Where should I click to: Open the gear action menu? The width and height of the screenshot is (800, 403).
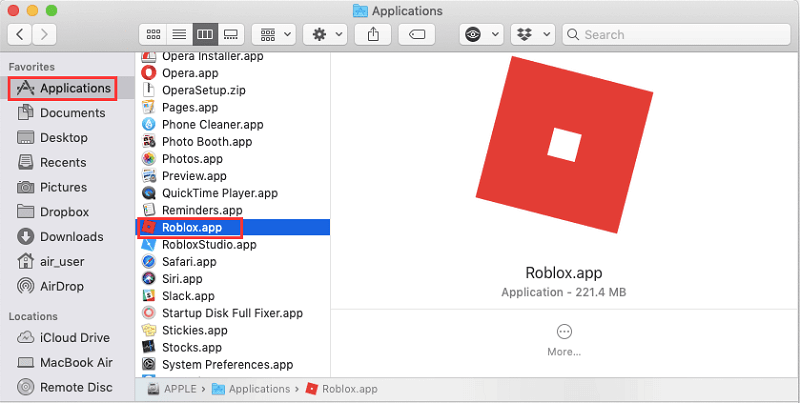pos(326,34)
